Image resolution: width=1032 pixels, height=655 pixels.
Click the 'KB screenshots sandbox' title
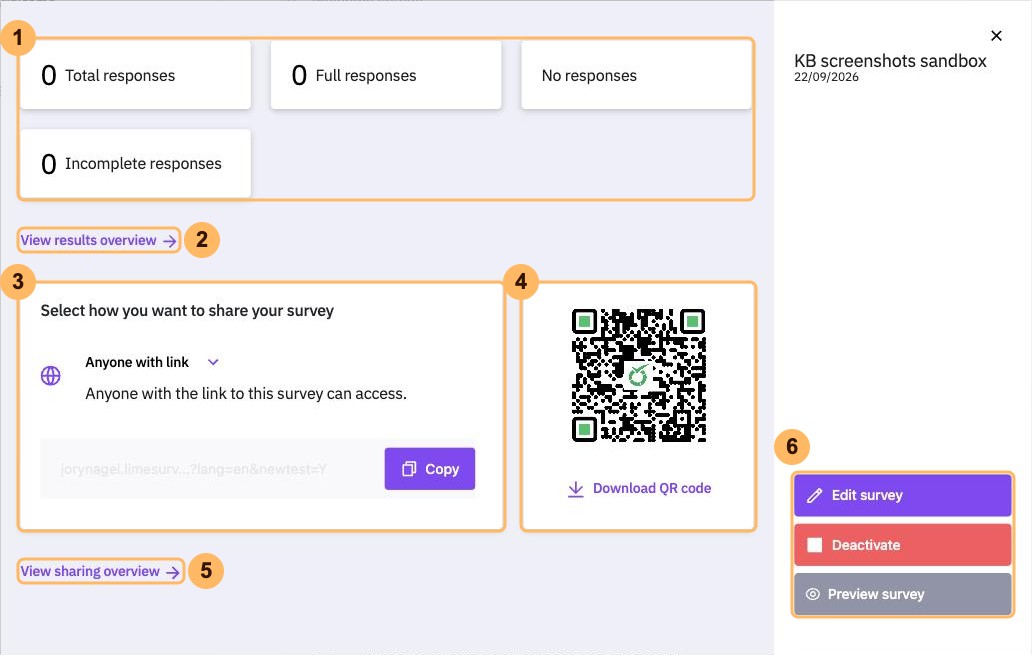click(890, 61)
